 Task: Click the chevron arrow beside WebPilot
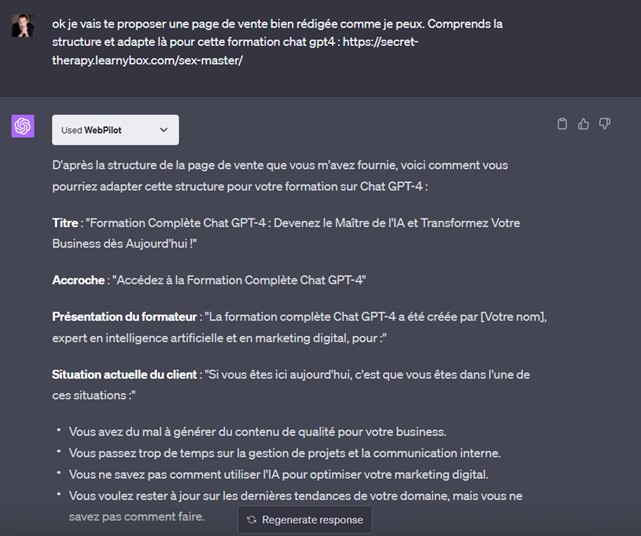pos(164,130)
